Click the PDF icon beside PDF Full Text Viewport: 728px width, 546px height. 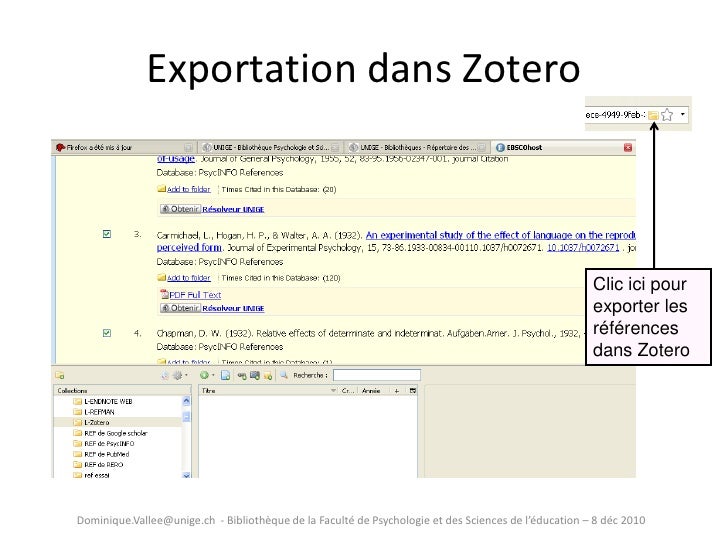[164, 294]
